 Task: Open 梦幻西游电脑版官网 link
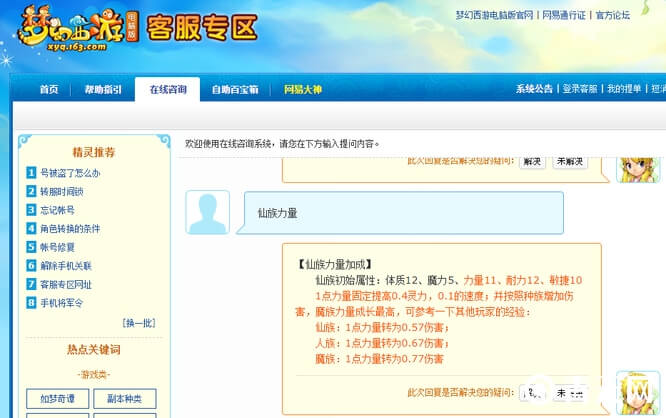494,15
